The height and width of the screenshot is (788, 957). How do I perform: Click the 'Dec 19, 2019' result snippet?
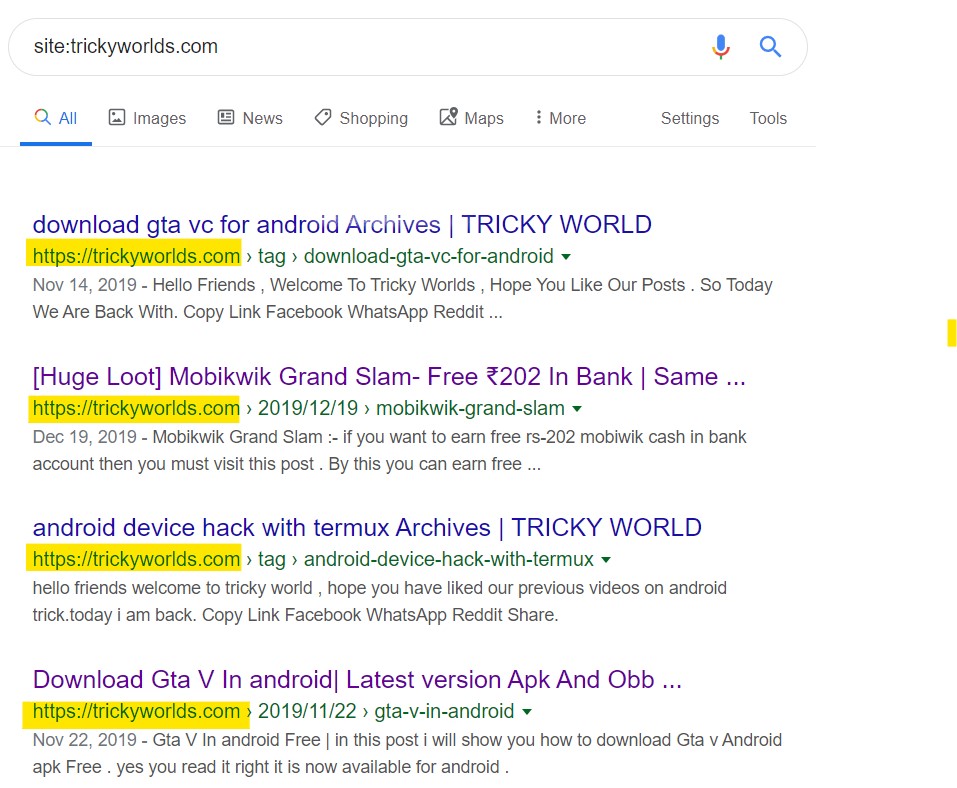pos(389,450)
